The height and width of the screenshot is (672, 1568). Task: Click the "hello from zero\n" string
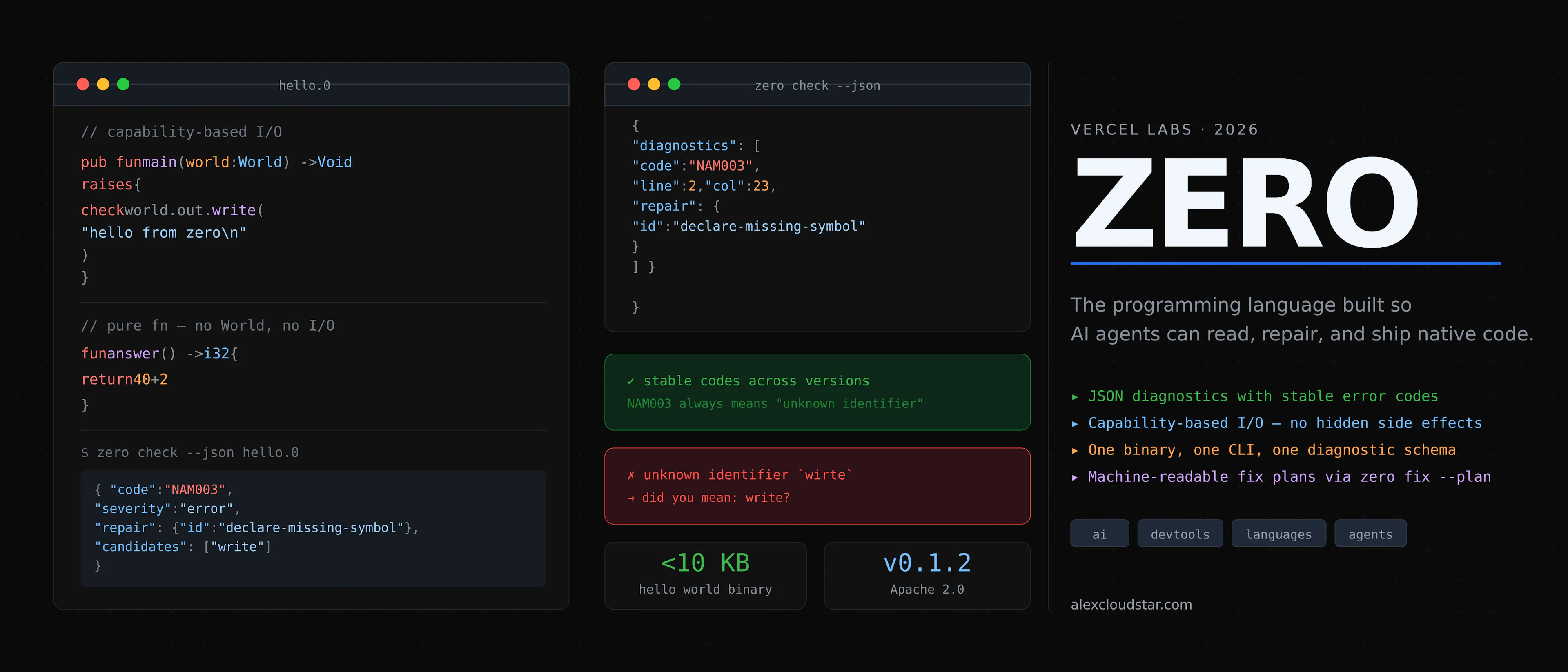pyautogui.click(x=164, y=233)
